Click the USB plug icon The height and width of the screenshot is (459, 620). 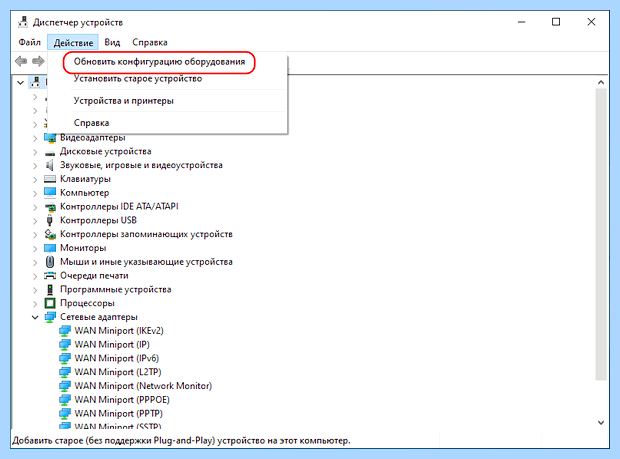[x=50, y=220]
